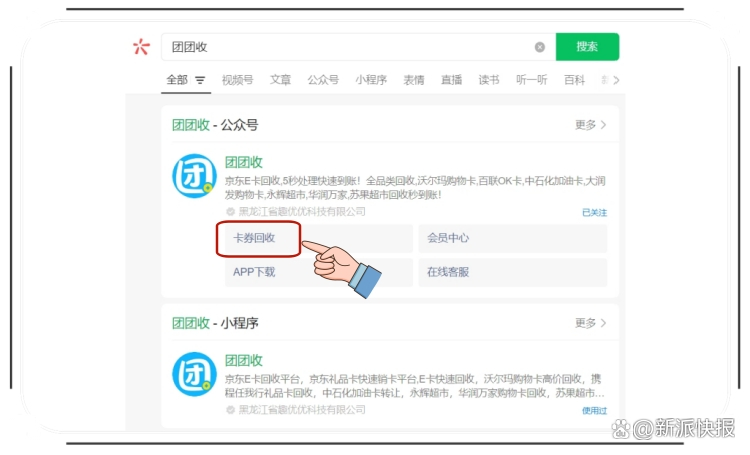Switch to the 公众号 tab
Viewport: 750px width, 455px height.
click(323, 80)
